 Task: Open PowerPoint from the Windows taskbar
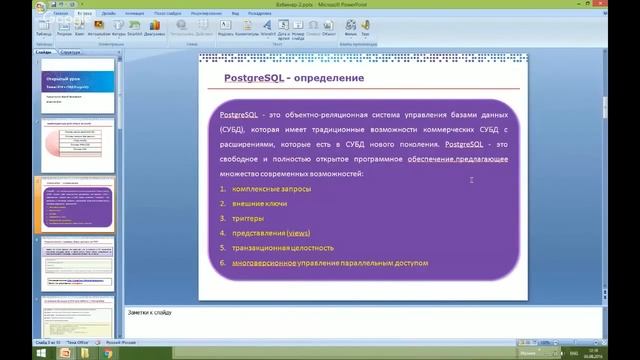point(65,353)
